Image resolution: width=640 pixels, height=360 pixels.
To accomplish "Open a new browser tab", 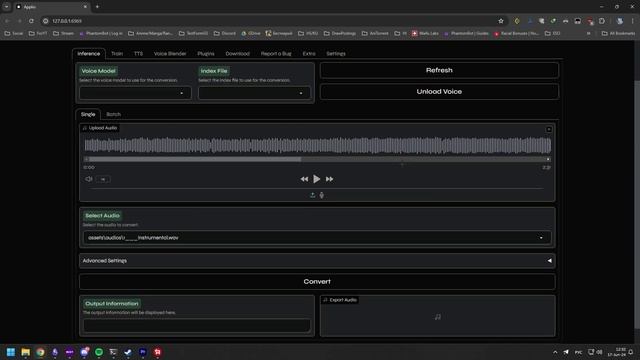I will click(x=97, y=7).
